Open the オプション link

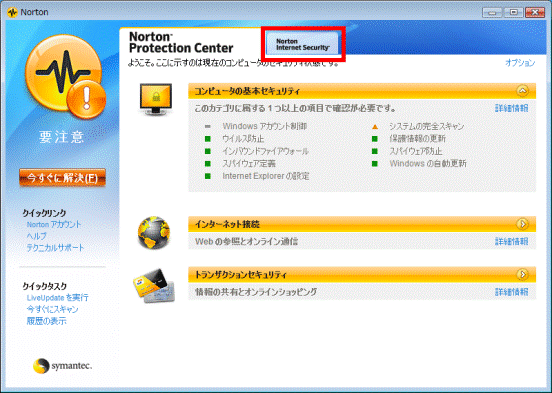pos(520,63)
